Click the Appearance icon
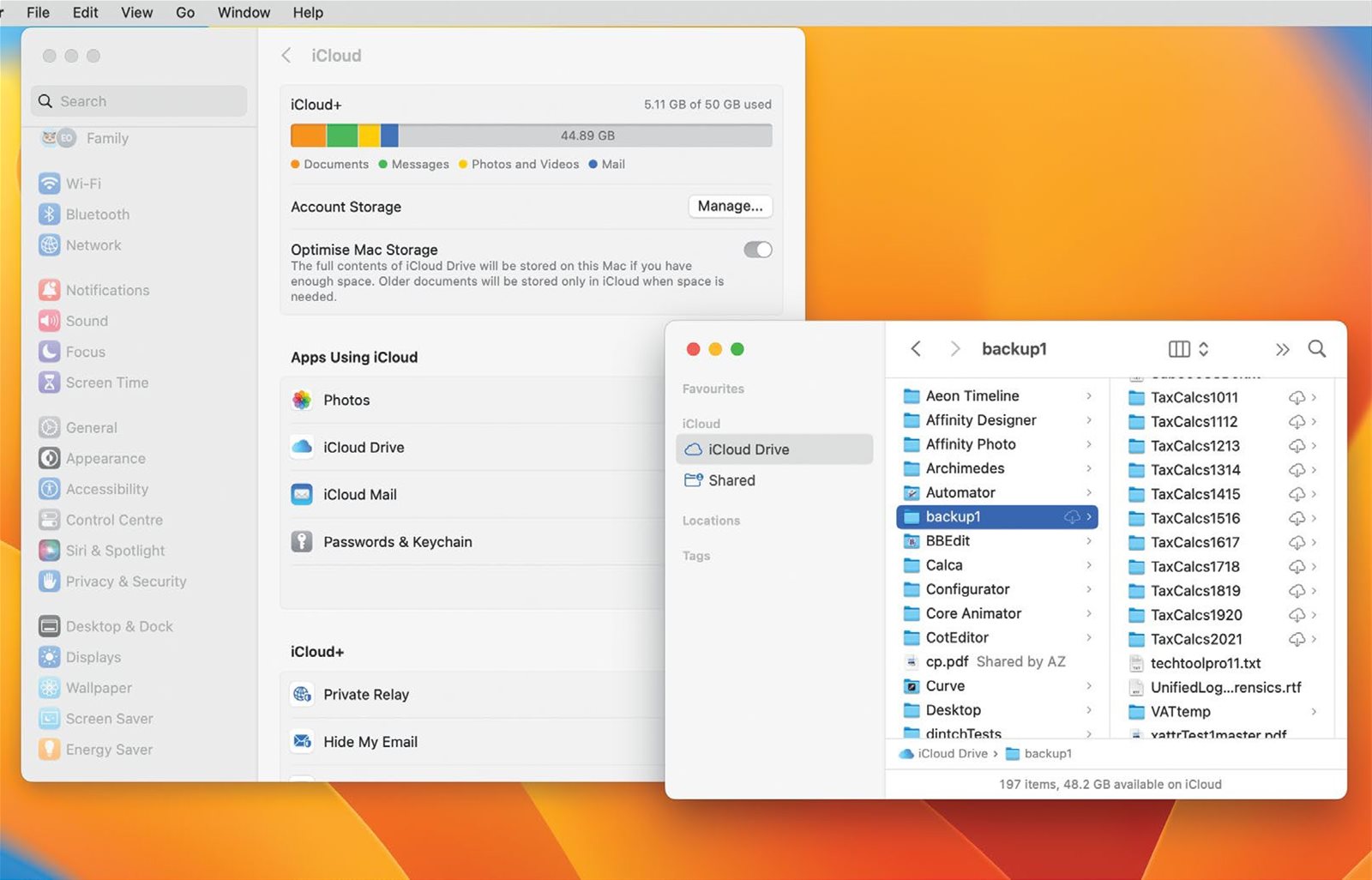This screenshot has height=880, width=1372. point(50,458)
